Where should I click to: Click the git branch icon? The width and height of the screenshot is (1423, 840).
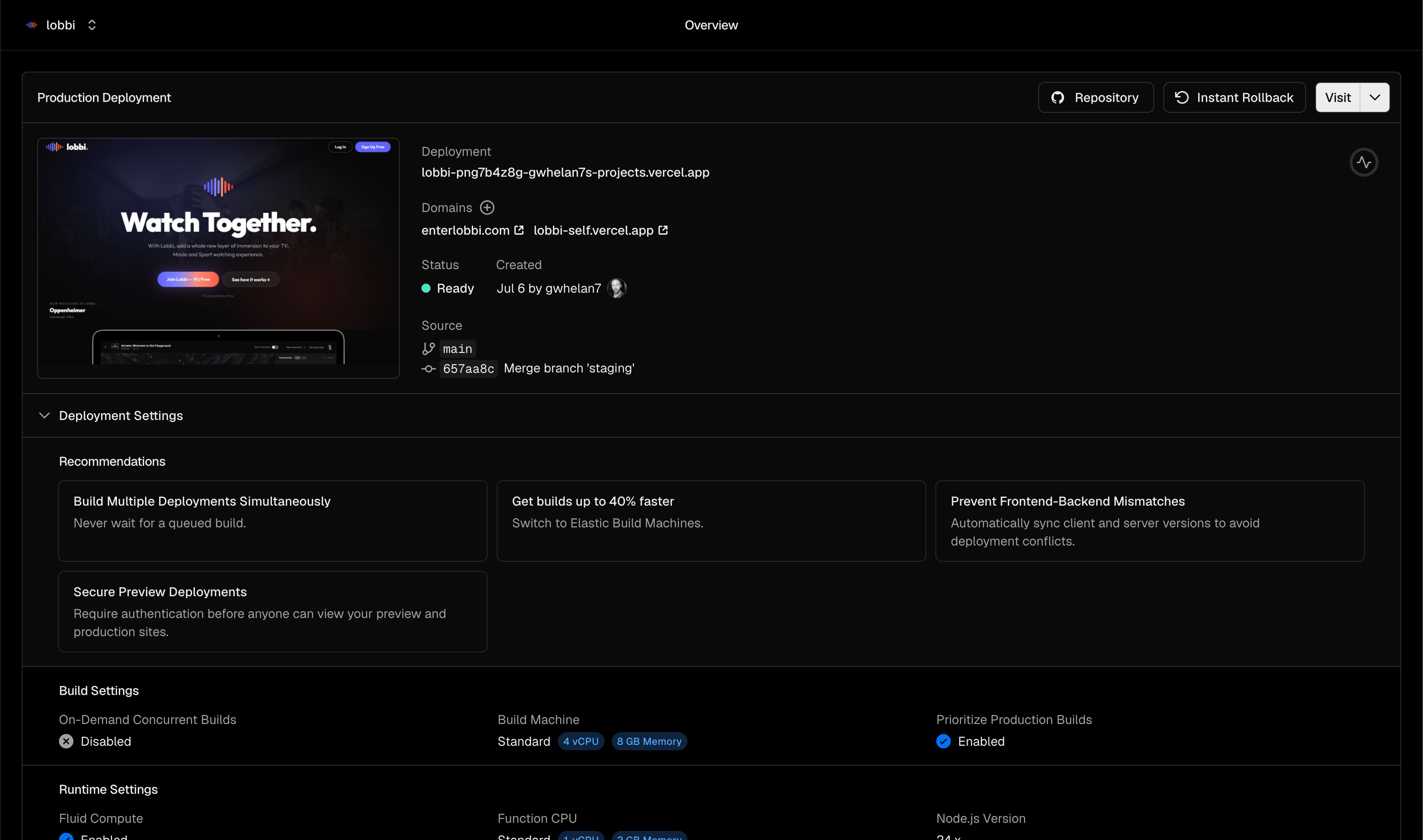[428, 349]
